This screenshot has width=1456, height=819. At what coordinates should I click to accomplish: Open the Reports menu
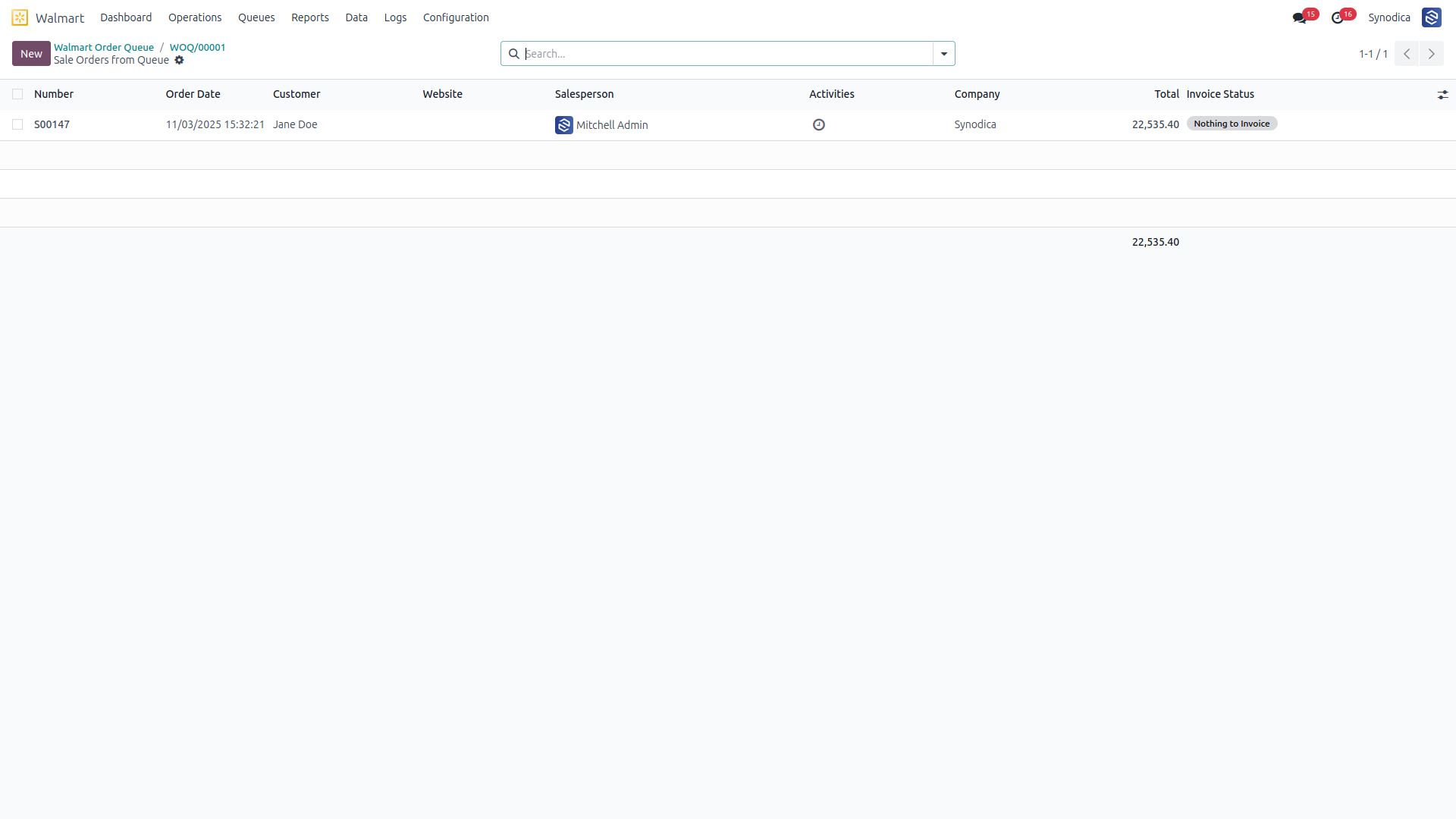pyautogui.click(x=310, y=17)
